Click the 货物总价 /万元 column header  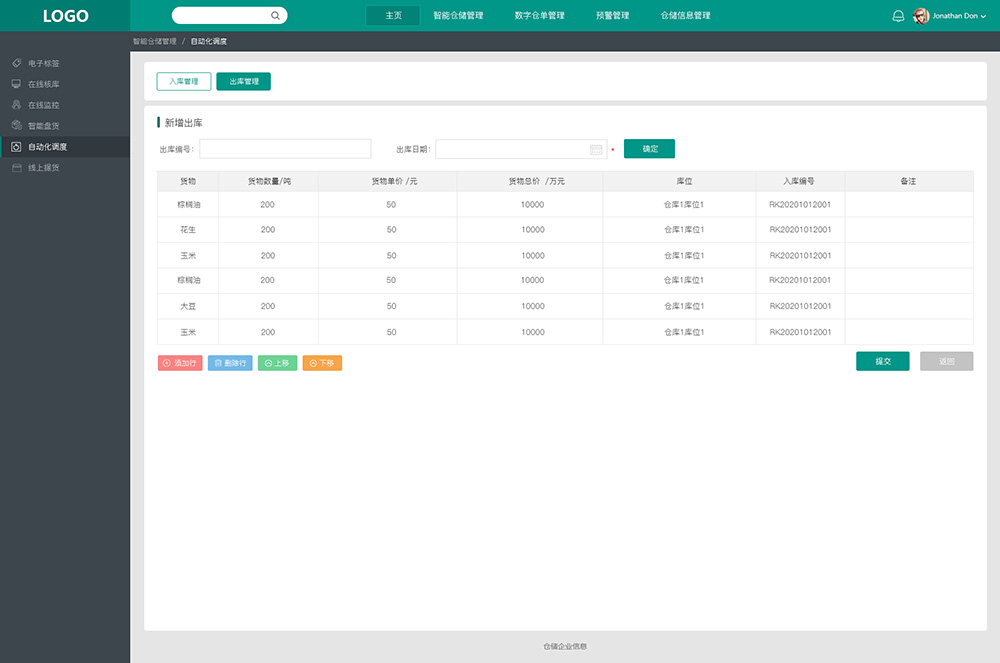pyautogui.click(x=530, y=181)
